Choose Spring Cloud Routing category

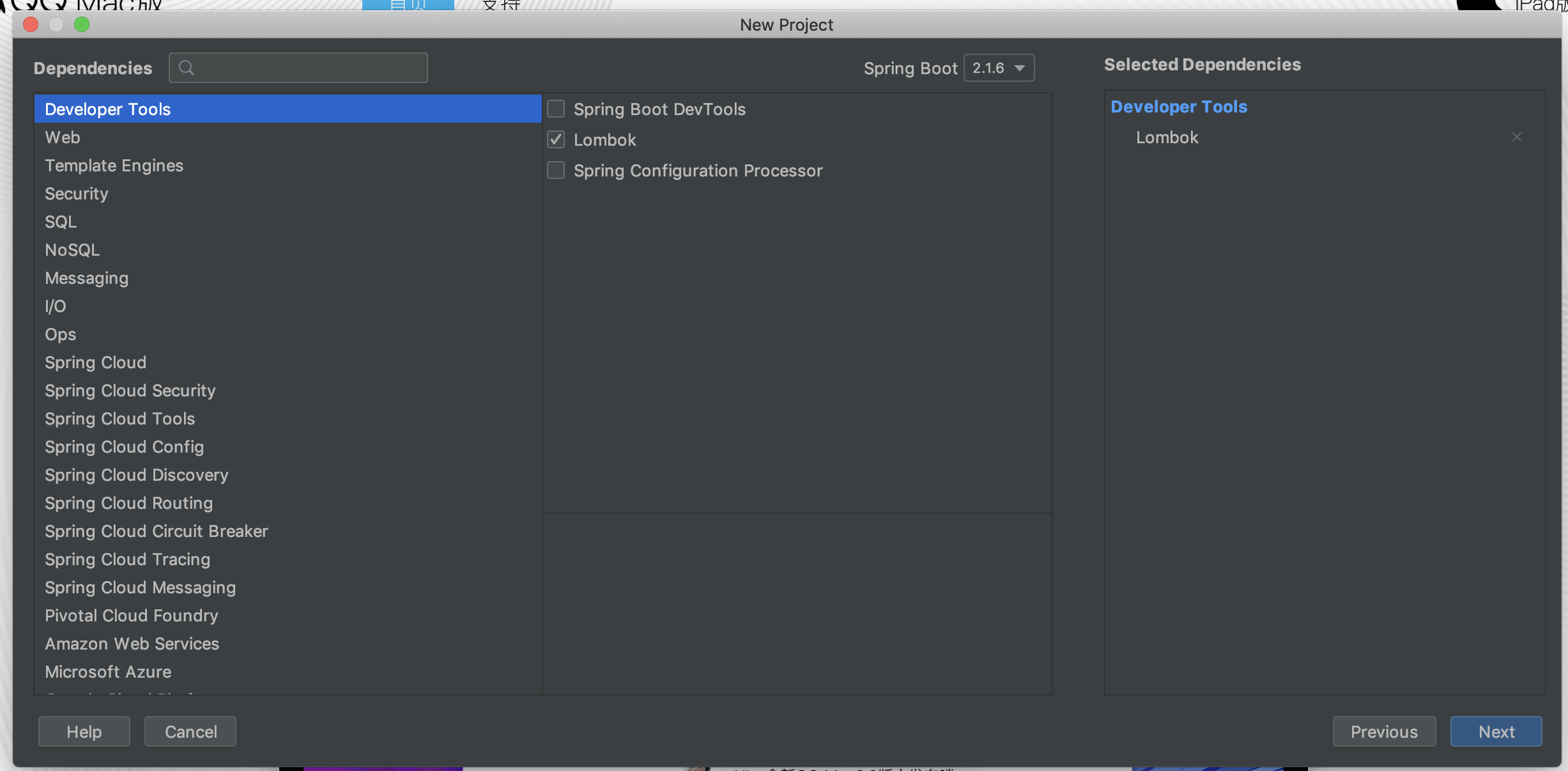[288, 503]
